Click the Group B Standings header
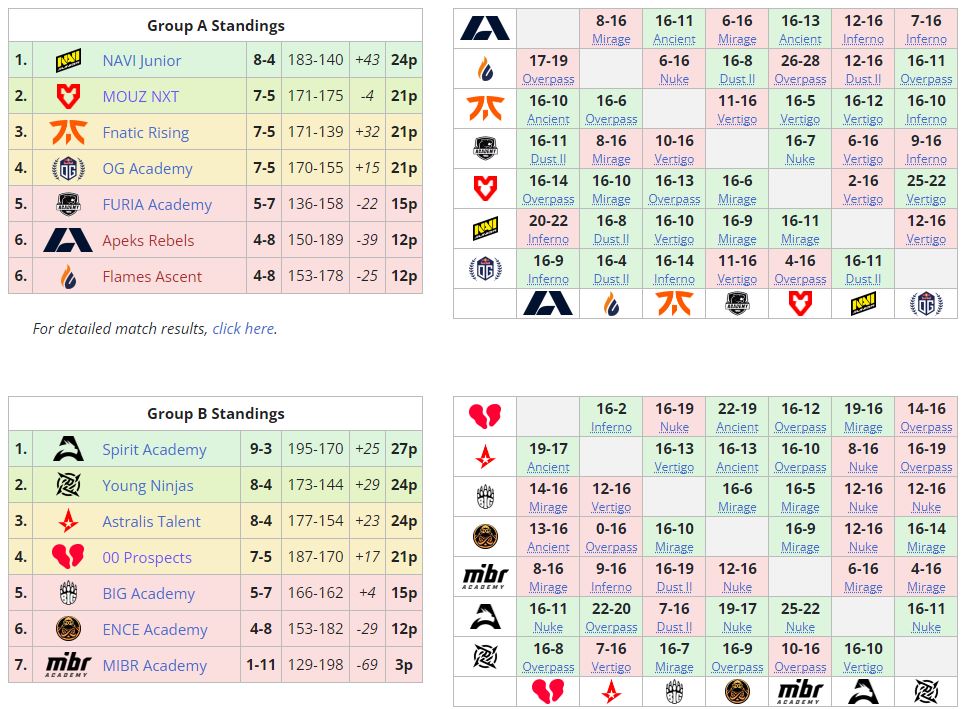This screenshot has height=709, width=961. click(215, 413)
